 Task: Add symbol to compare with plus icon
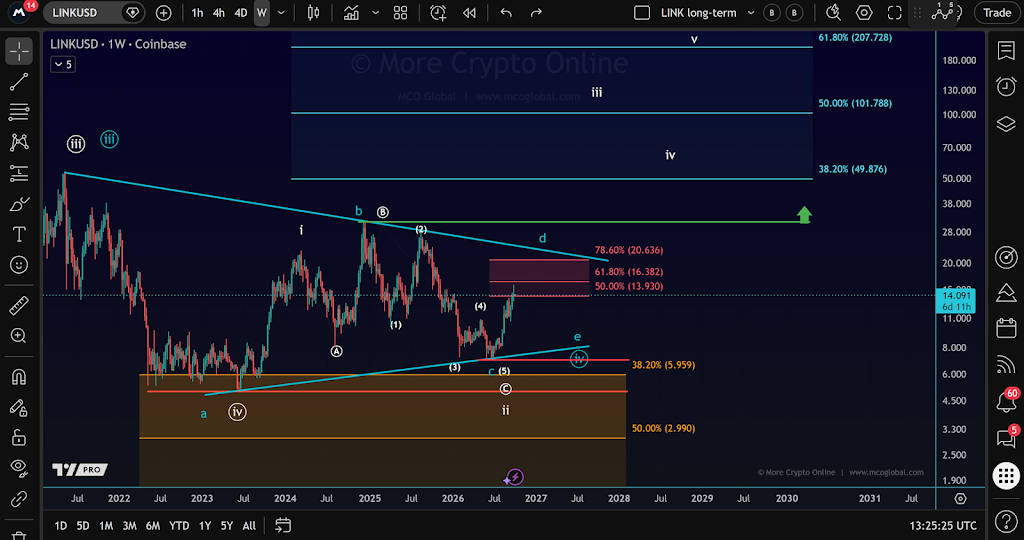point(163,12)
